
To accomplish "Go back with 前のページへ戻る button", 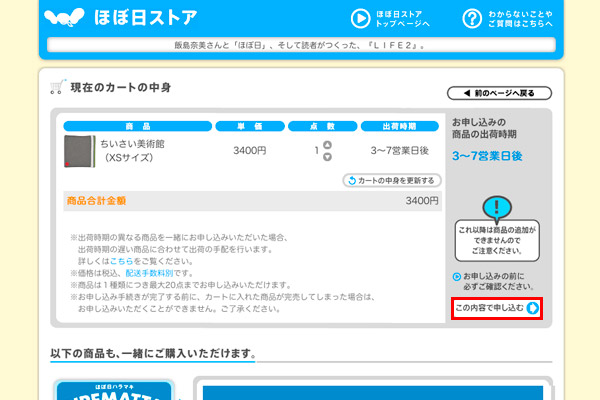I will tap(499, 93).
